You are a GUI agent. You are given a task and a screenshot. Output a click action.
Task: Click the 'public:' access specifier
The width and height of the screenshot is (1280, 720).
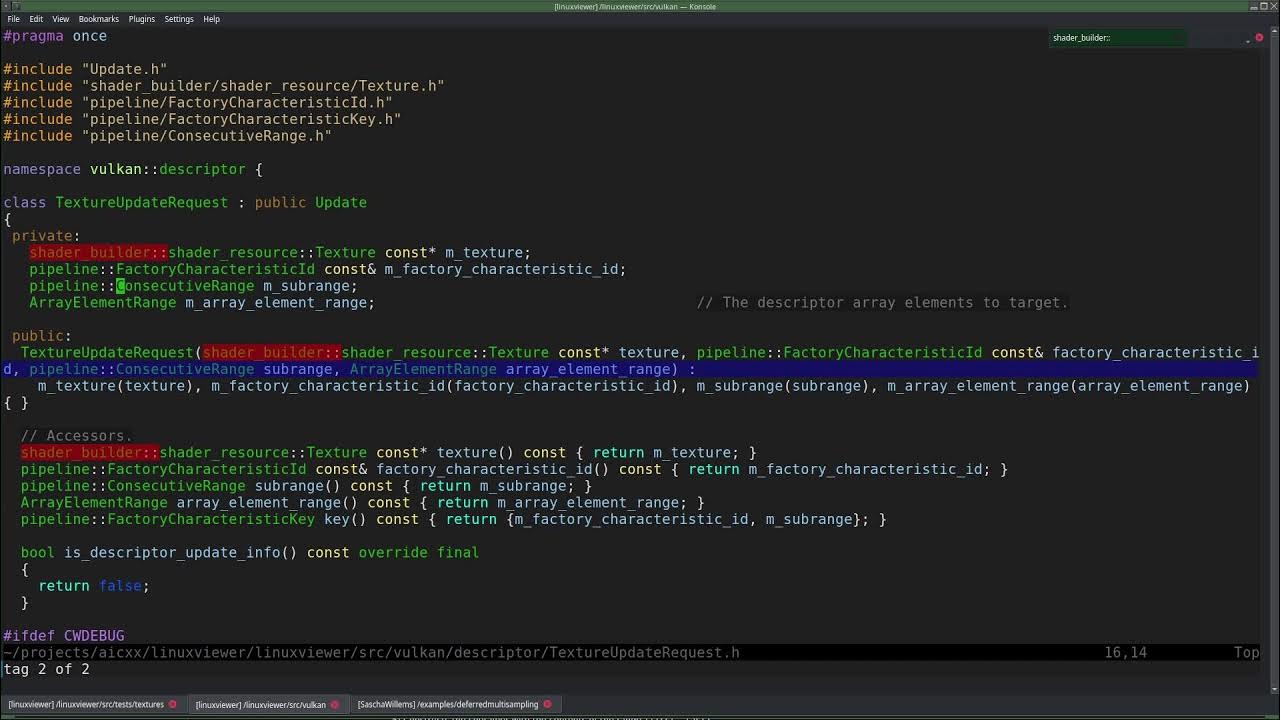tap(42, 336)
